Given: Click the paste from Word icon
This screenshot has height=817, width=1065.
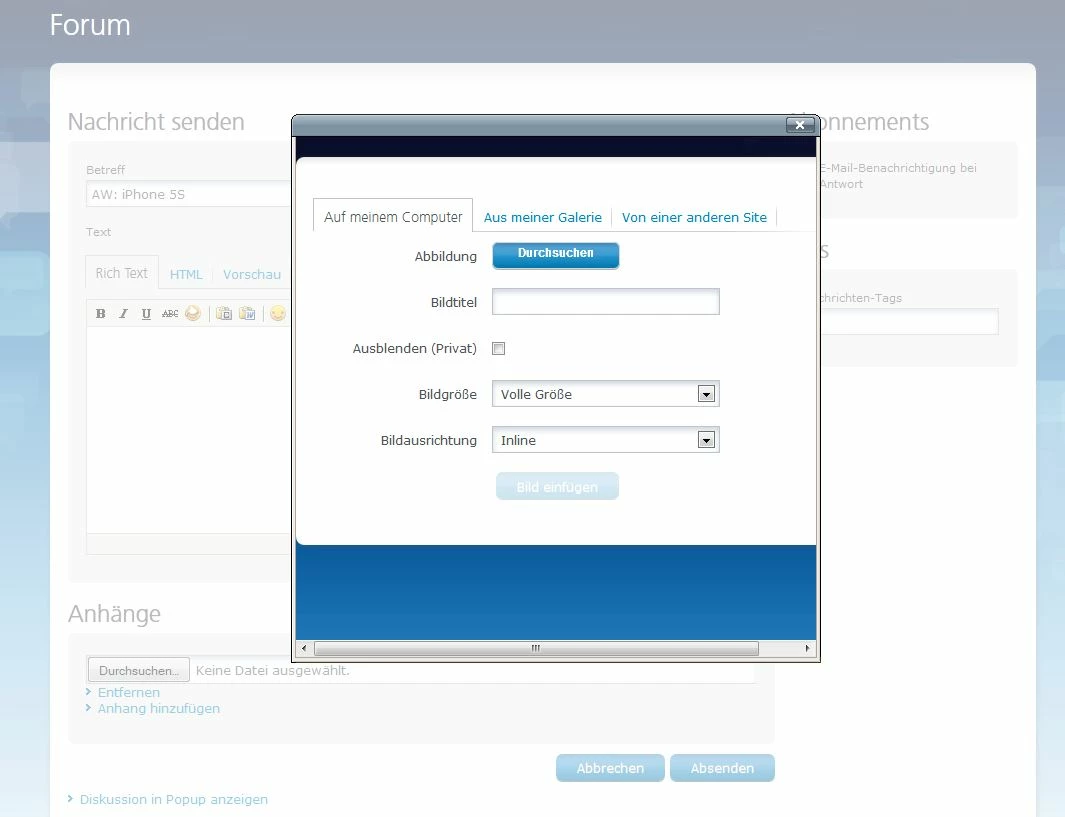Looking at the screenshot, I should click(x=247, y=313).
